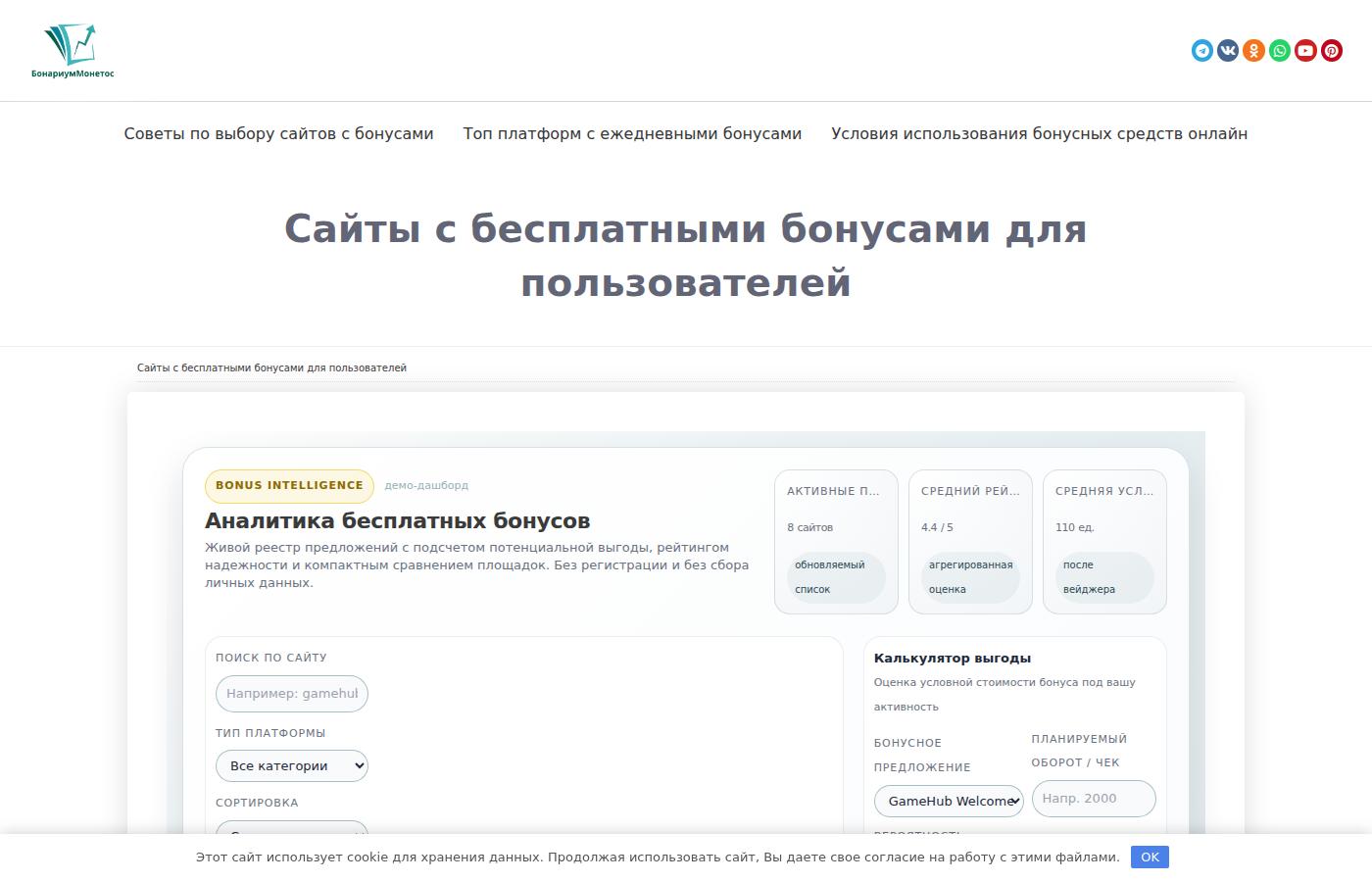1372x882 pixels.
Task: Click the Калькулятор выгоды heading
Action: pyautogui.click(x=953, y=659)
